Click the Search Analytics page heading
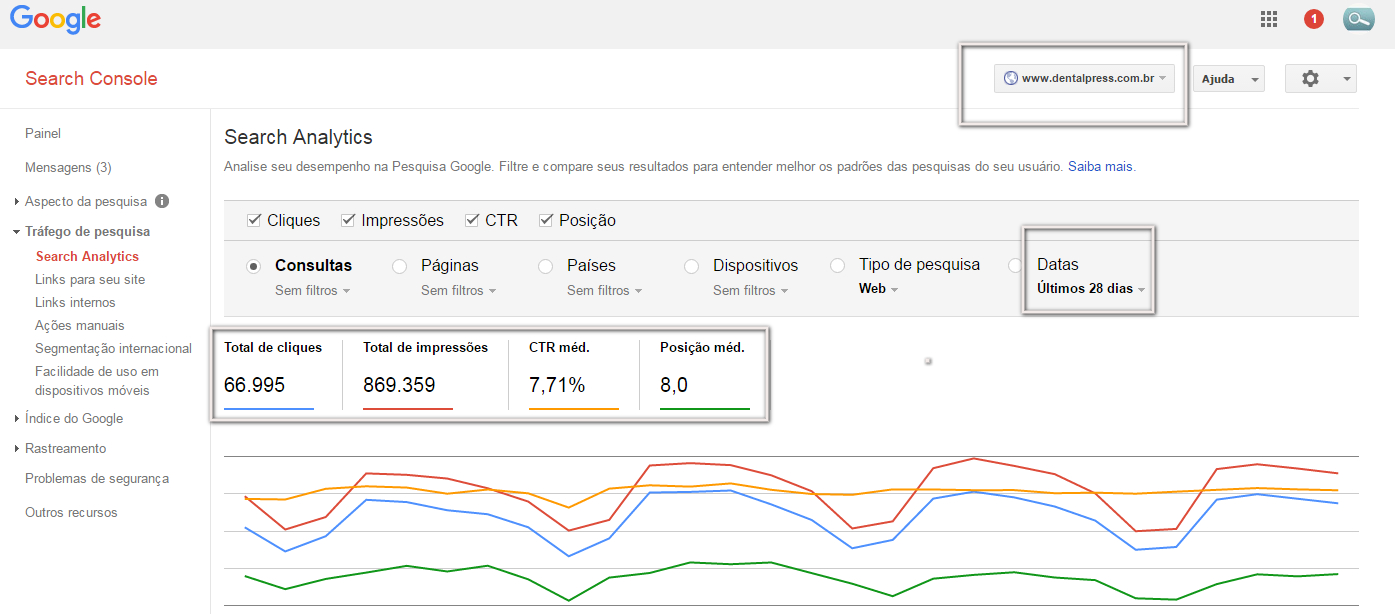1395x614 pixels. (298, 138)
